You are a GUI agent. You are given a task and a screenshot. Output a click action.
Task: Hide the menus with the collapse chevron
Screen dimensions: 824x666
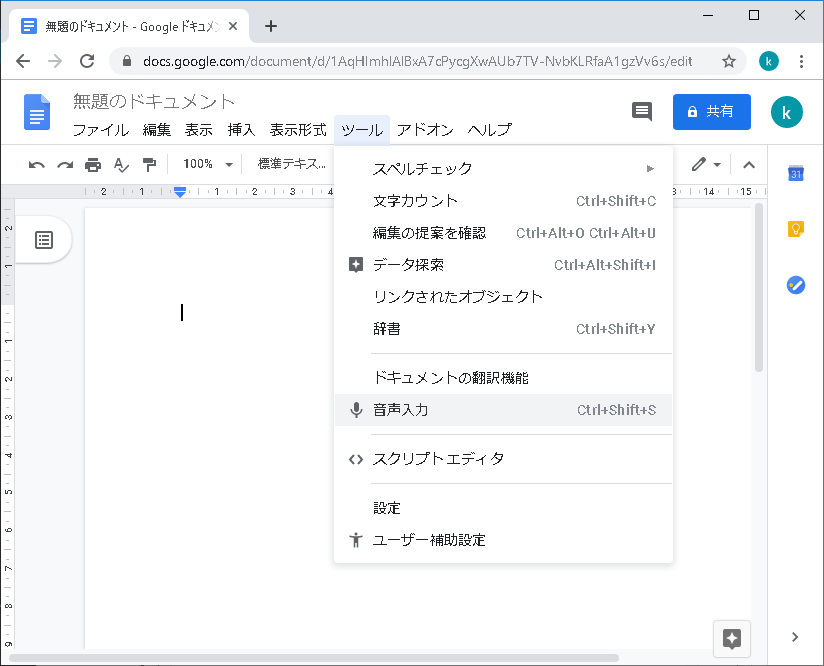pos(748,164)
